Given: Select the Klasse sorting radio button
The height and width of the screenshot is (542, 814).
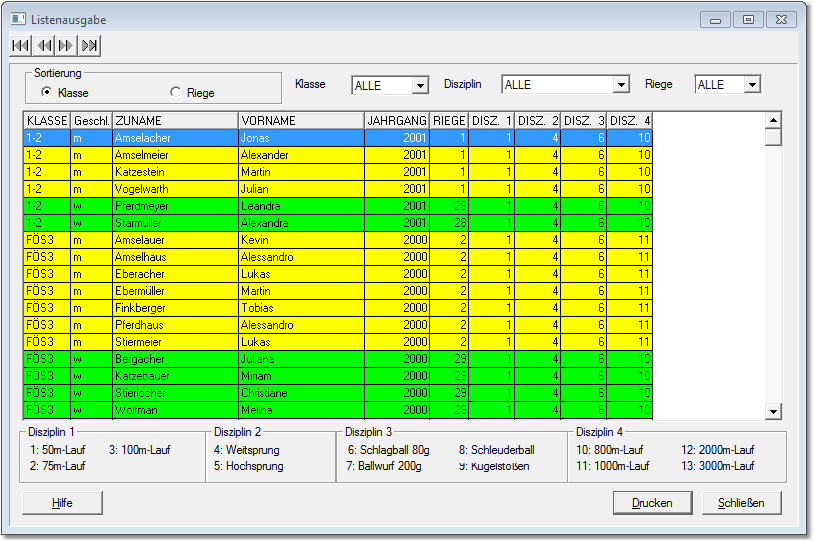Looking at the screenshot, I should point(46,92).
